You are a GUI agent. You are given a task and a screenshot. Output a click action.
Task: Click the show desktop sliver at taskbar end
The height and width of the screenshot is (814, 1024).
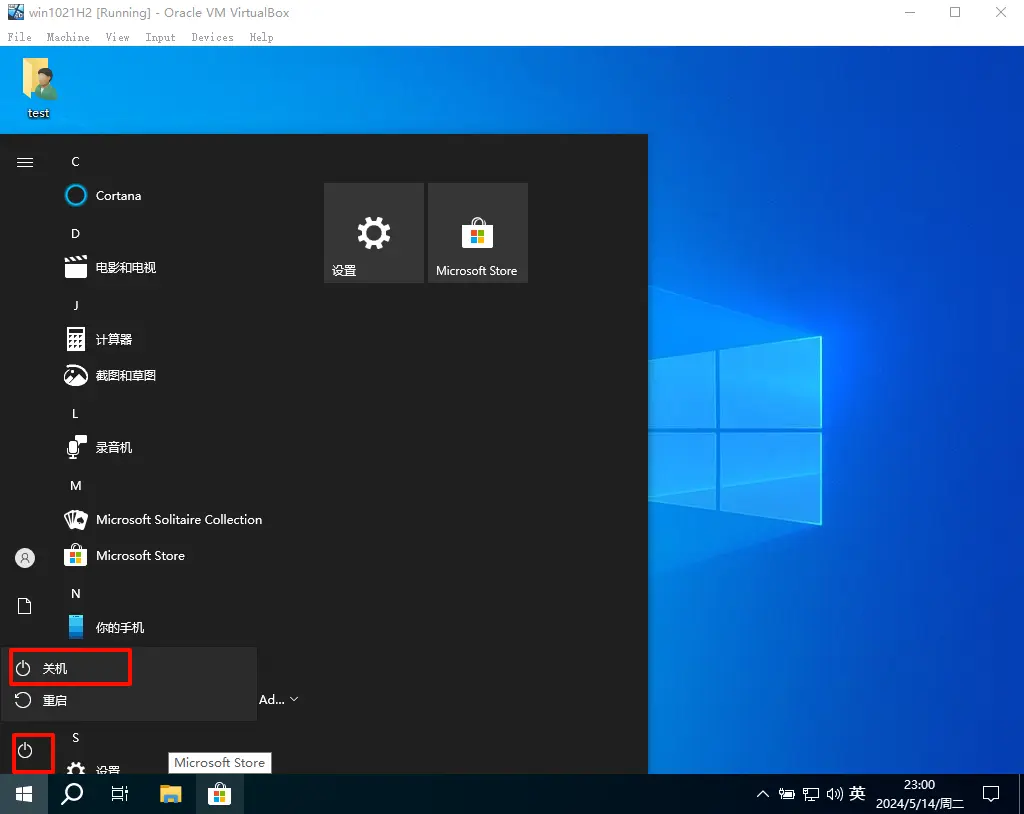pyautogui.click(x=1021, y=794)
